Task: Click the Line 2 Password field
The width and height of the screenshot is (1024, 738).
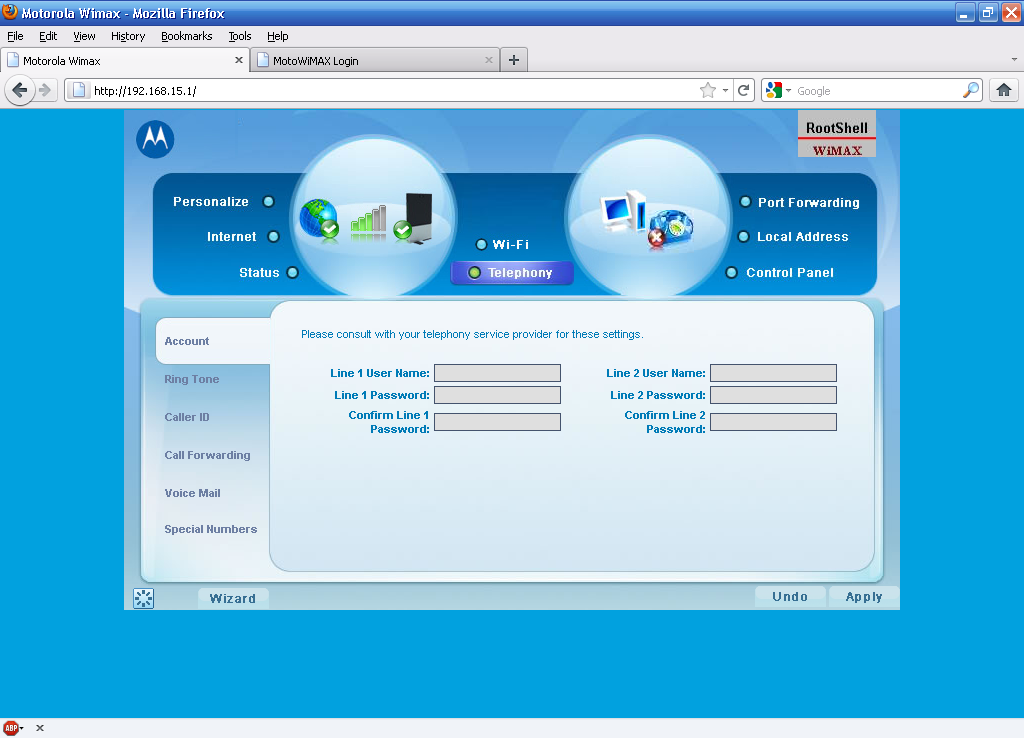Action: 773,395
